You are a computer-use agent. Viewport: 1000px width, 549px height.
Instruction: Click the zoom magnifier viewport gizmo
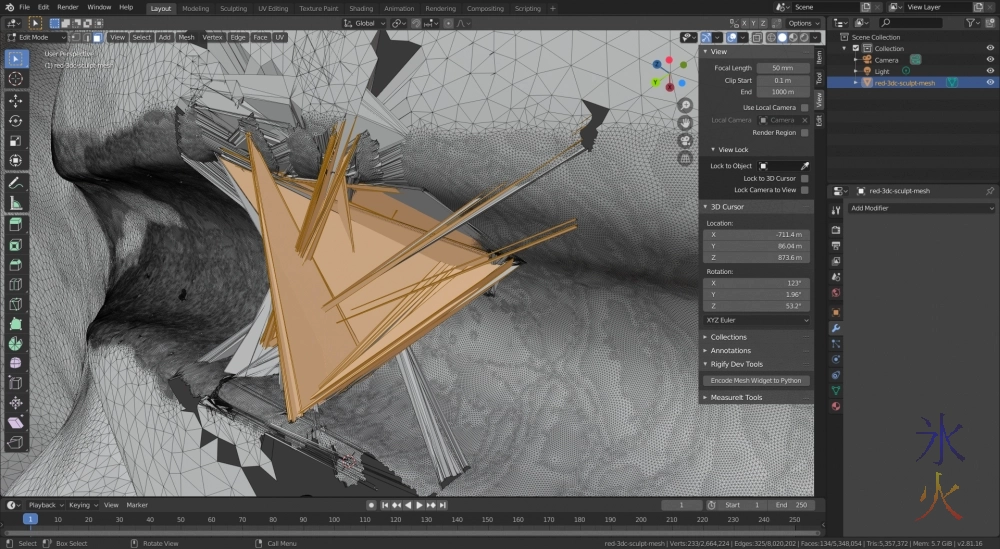pyautogui.click(x=685, y=105)
